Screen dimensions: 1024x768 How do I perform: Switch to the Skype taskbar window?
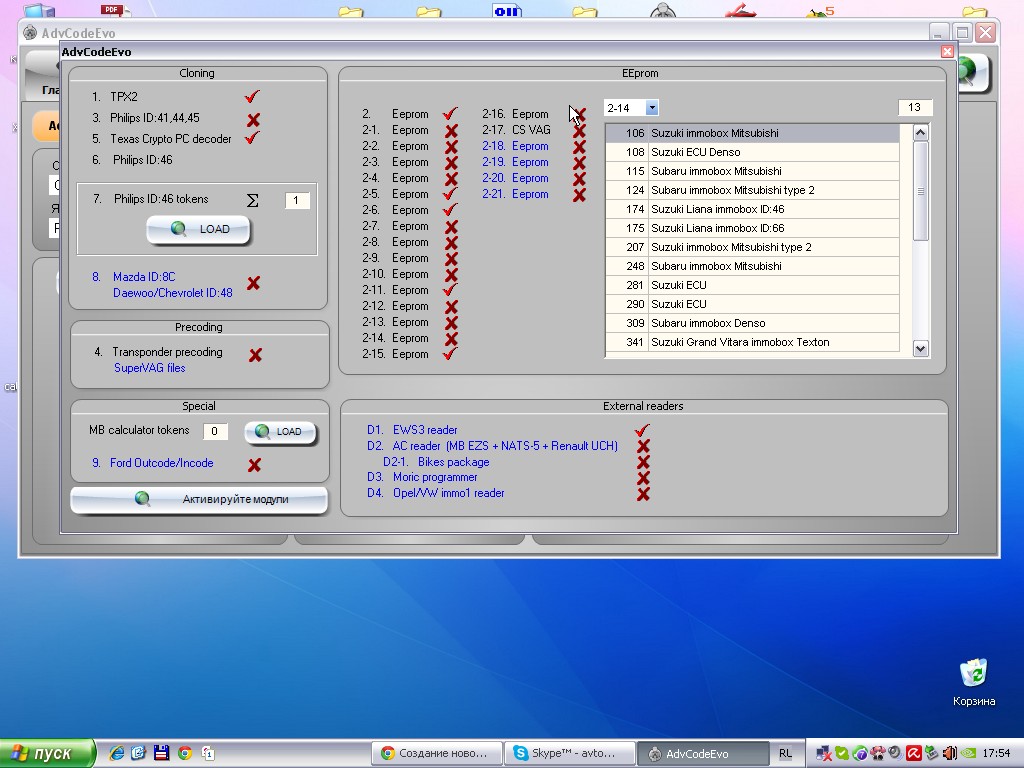(569, 753)
